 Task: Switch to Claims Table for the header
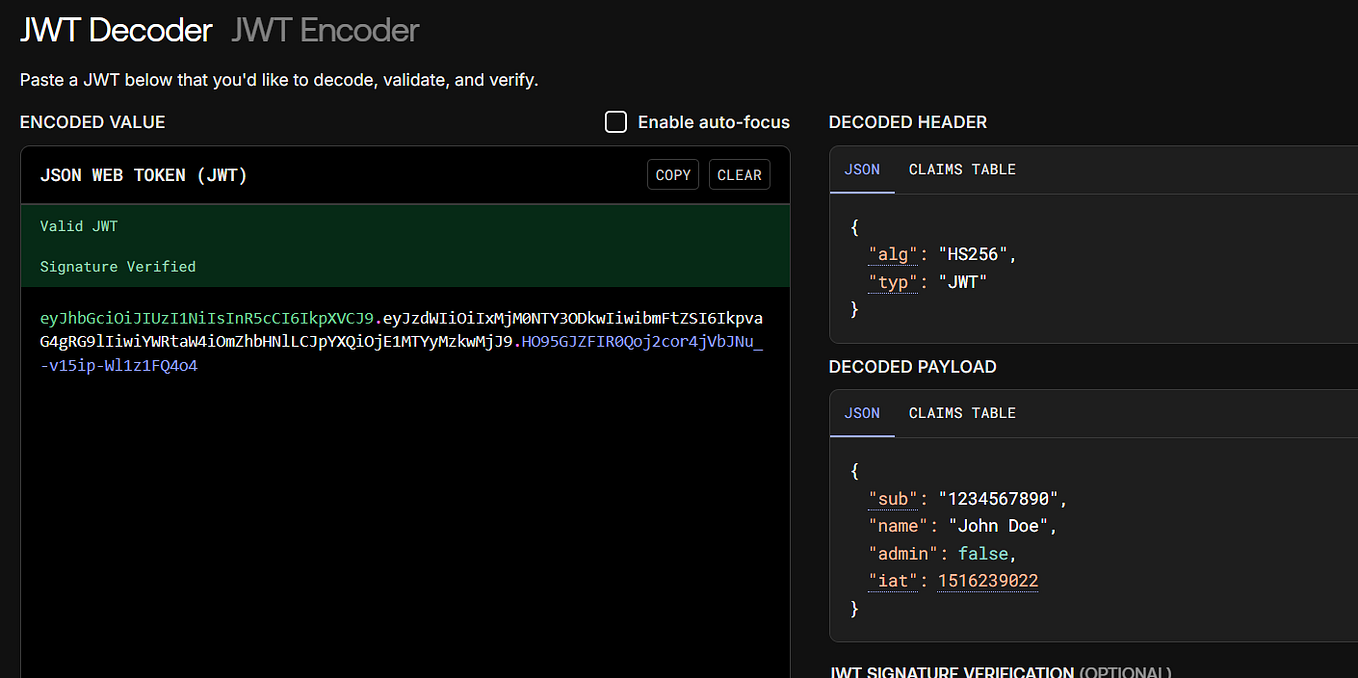click(x=962, y=169)
